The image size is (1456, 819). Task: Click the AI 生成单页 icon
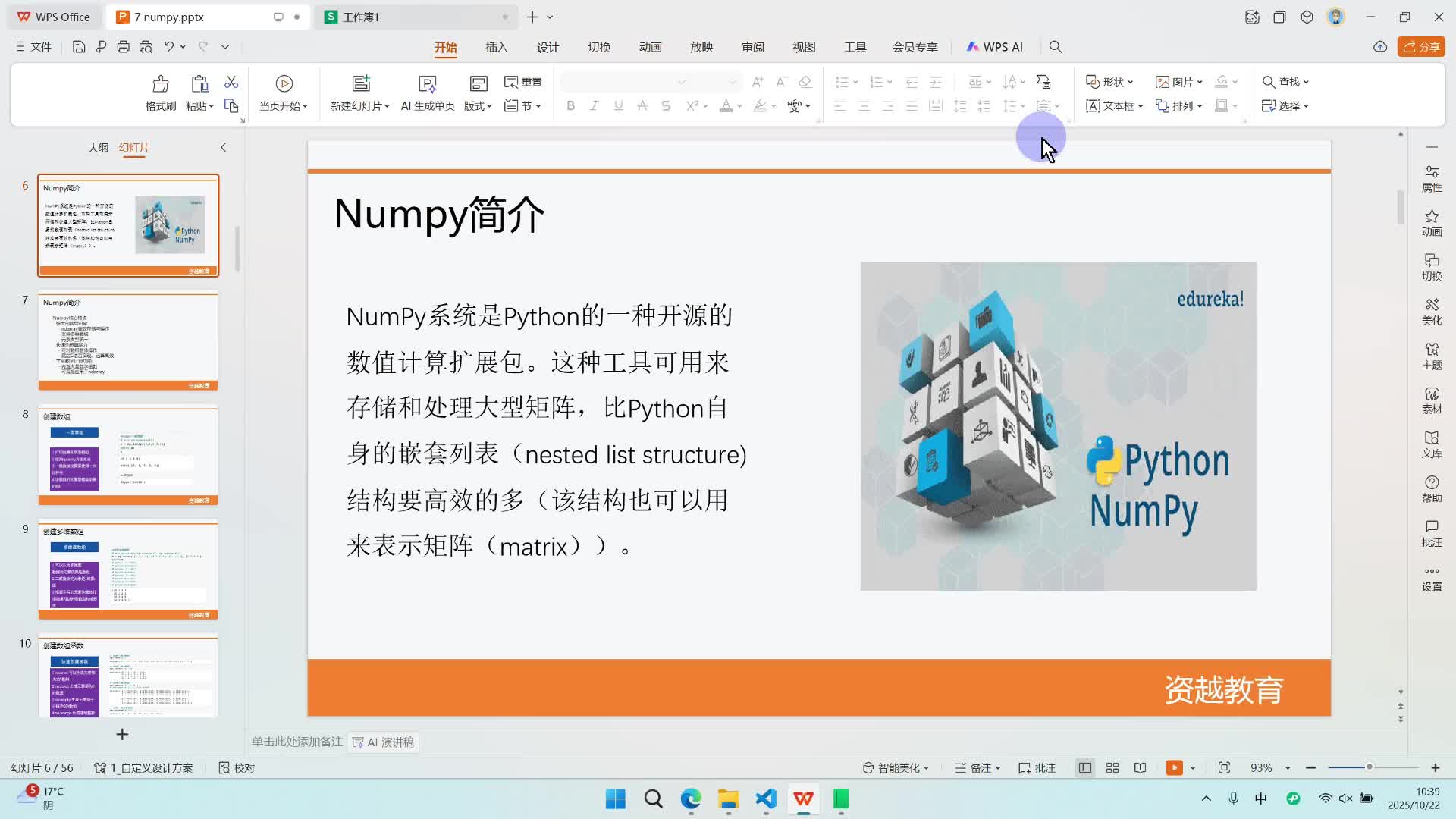click(428, 83)
